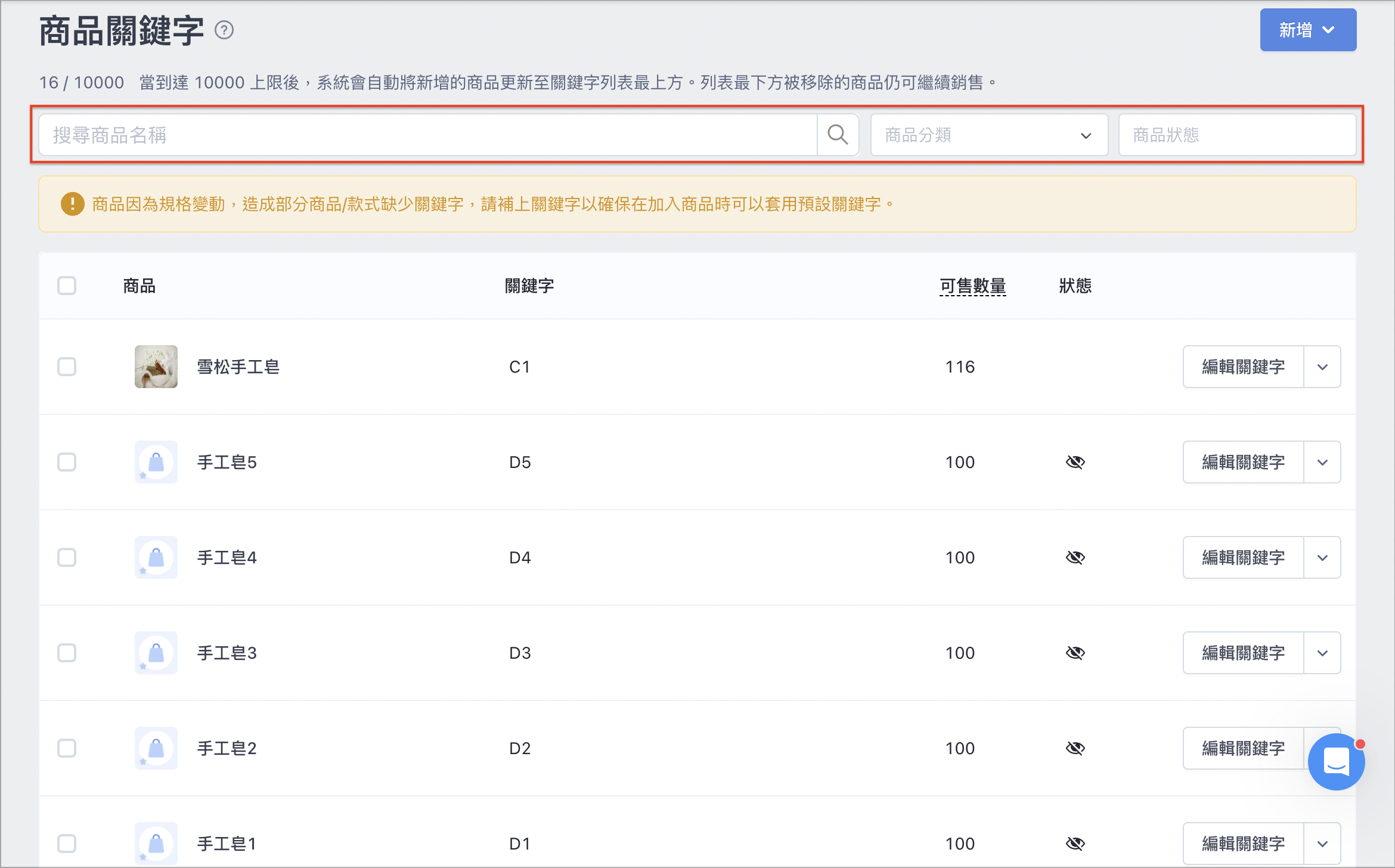This screenshot has height=868, width=1395.
Task: Click 編輯關鍵字 for 雪松手工皂
Action: (x=1243, y=367)
